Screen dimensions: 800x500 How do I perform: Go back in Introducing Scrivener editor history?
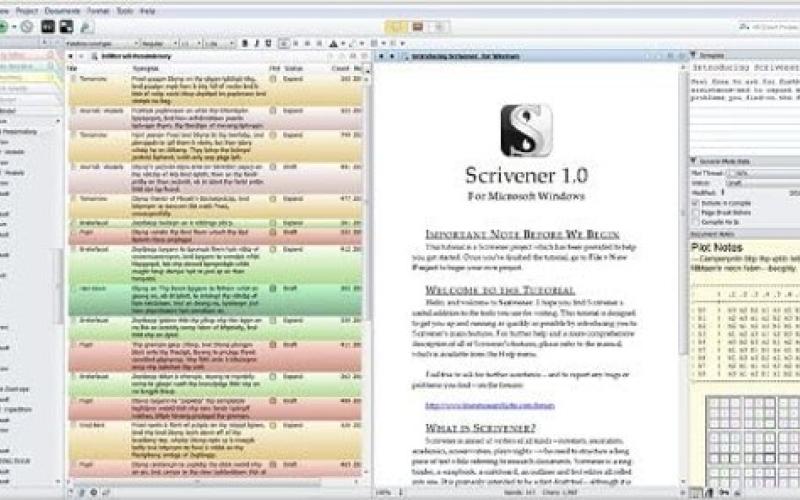pos(381,56)
